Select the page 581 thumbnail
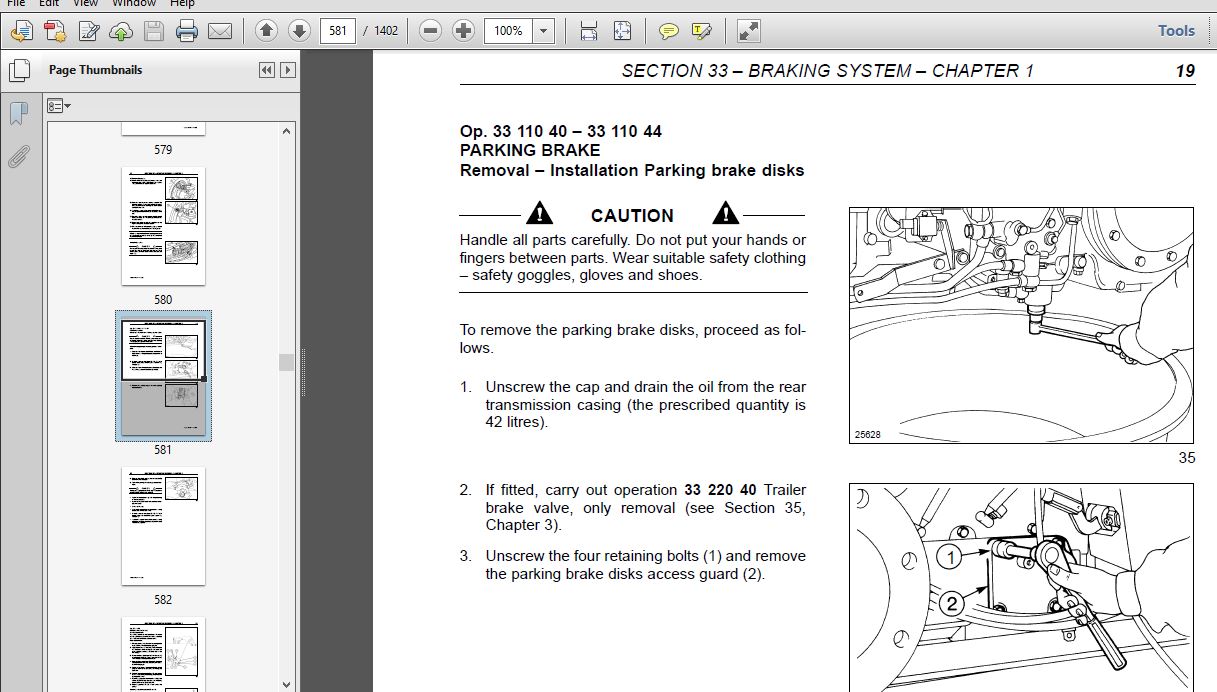The width and height of the screenshot is (1217, 692). click(163, 376)
